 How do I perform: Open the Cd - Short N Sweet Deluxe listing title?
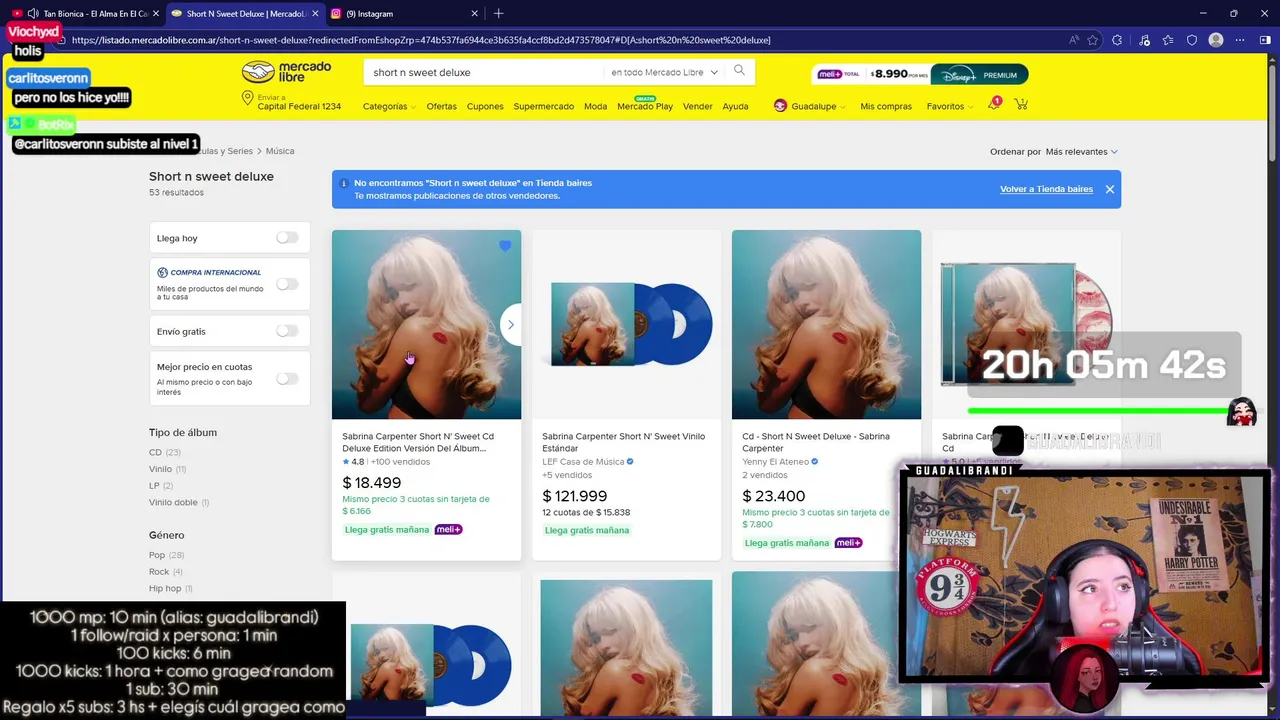pyautogui.click(x=816, y=442)
